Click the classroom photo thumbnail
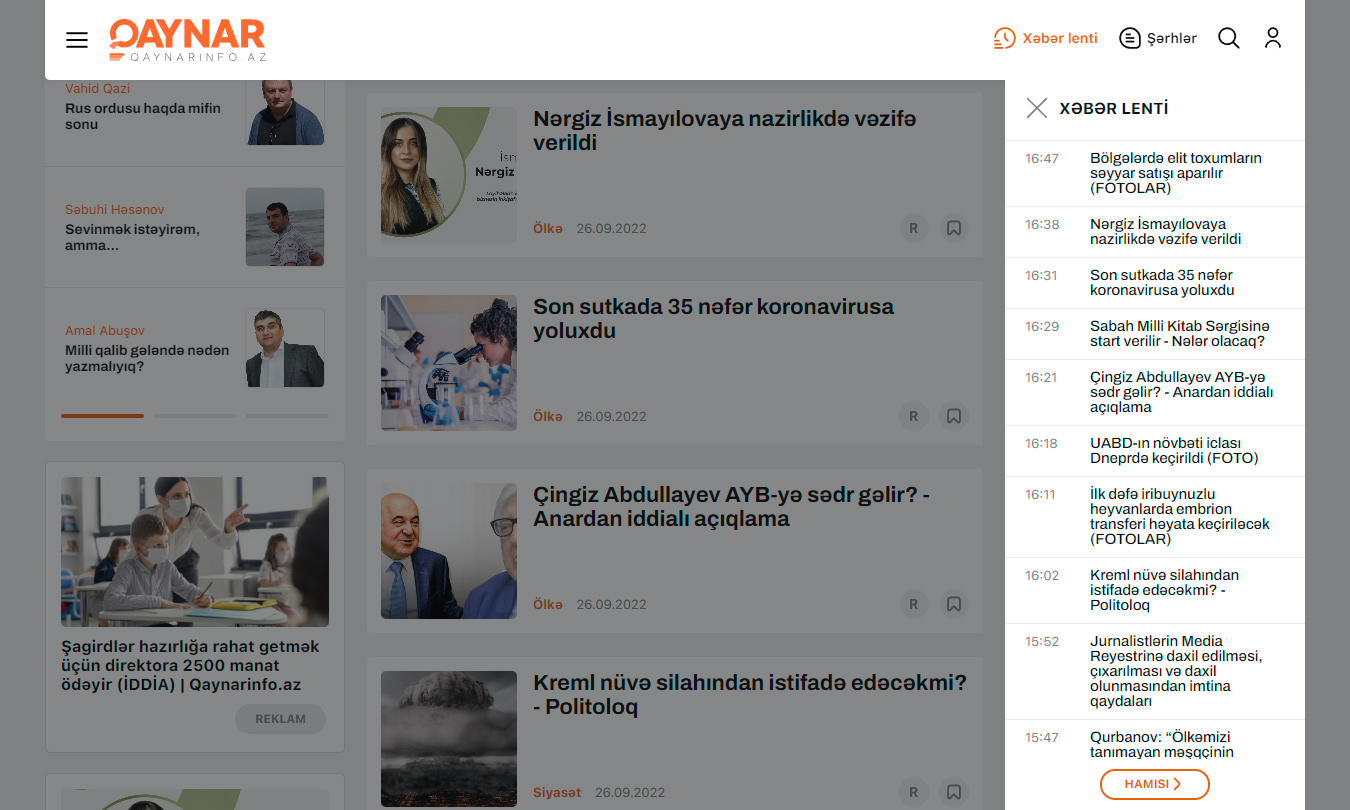The image size is (1350, 810). (x=195, y=551)
